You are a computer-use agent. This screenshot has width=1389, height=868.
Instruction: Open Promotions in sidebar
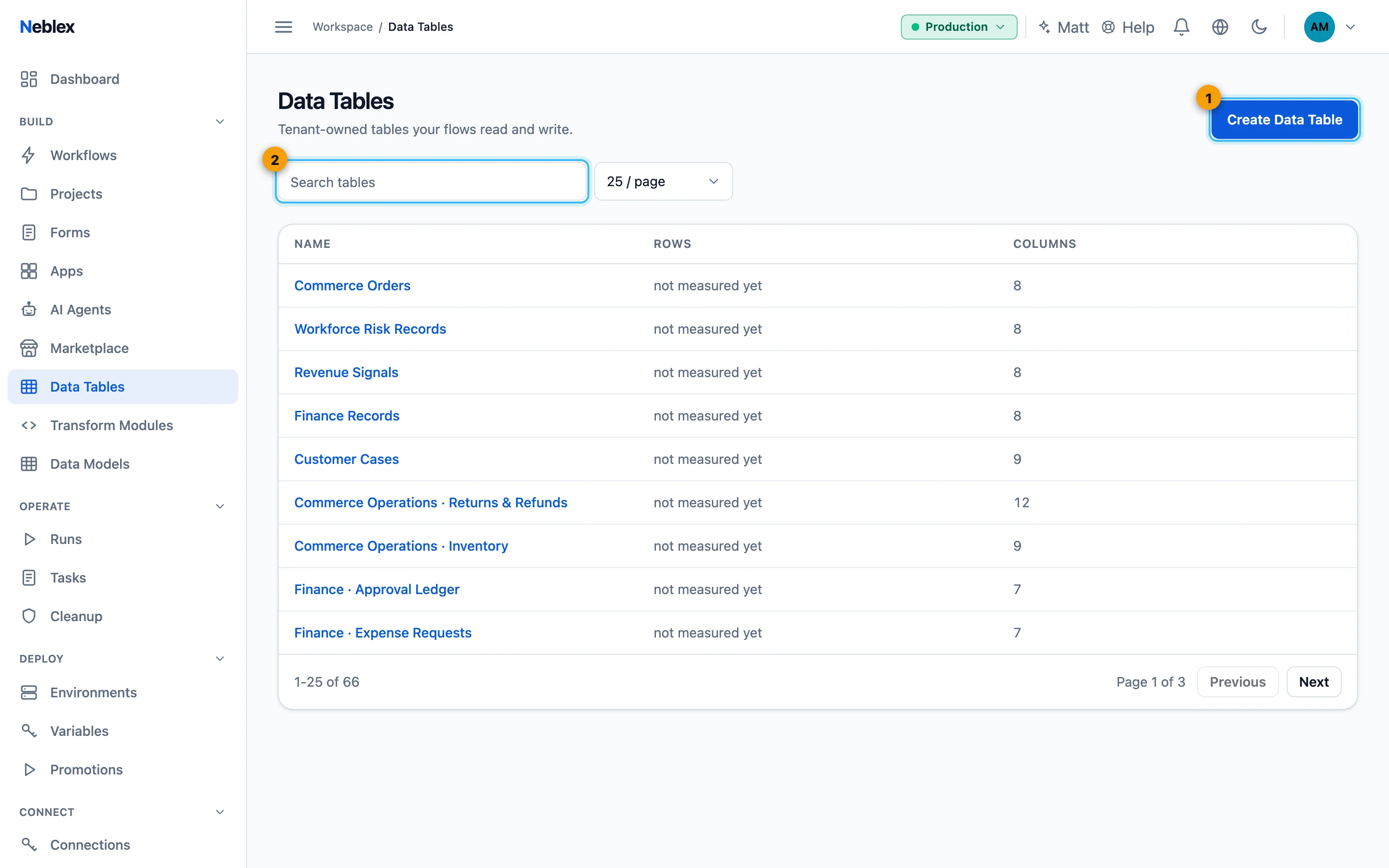[x=123, y=769]
